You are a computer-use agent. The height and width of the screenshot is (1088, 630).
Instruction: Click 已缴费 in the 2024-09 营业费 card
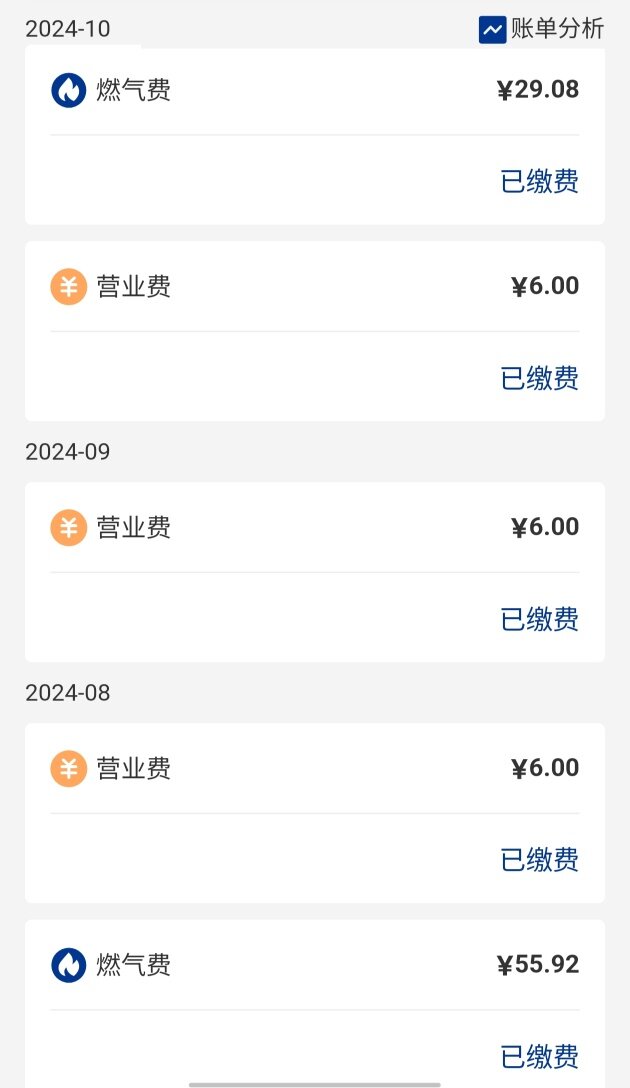(x=539, y=619)
